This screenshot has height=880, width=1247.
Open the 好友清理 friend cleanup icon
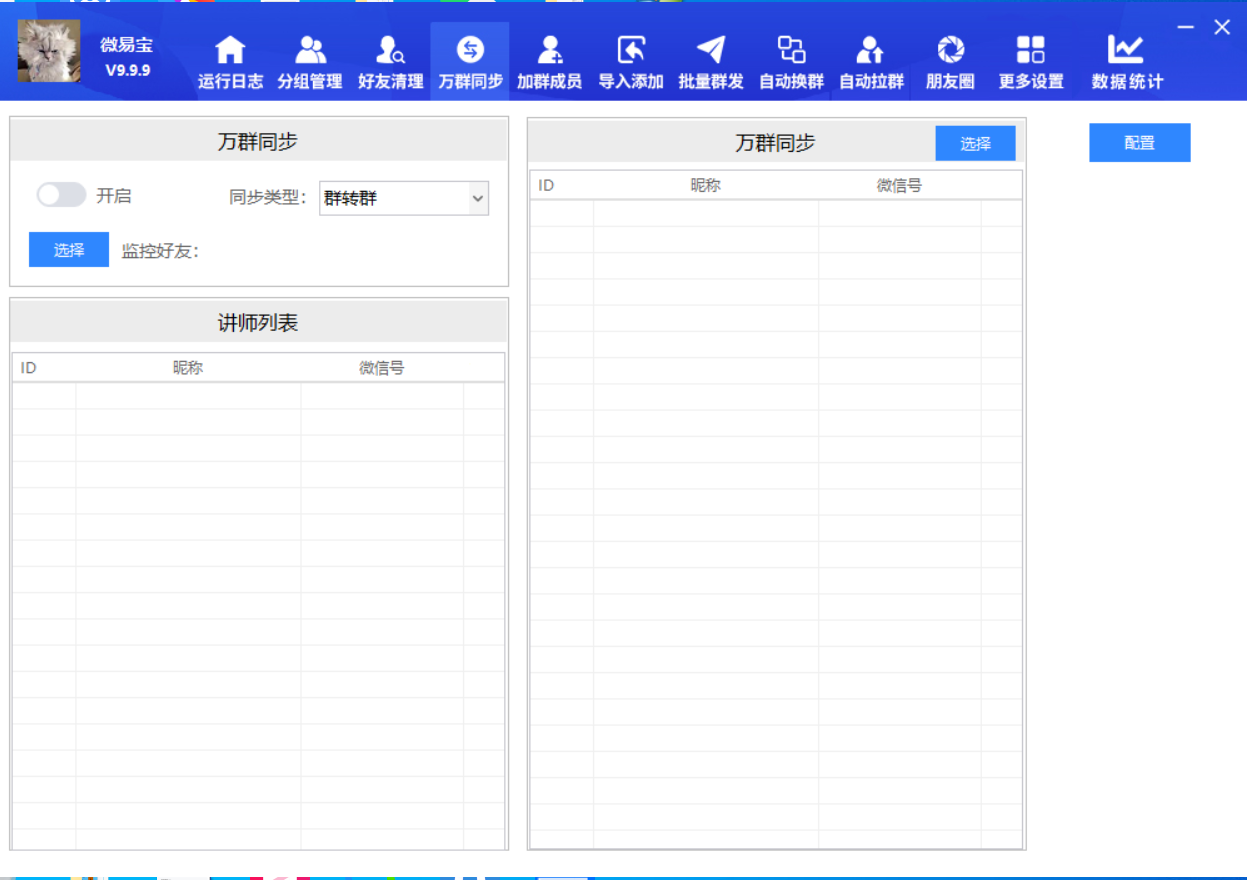tap(390, 50)
